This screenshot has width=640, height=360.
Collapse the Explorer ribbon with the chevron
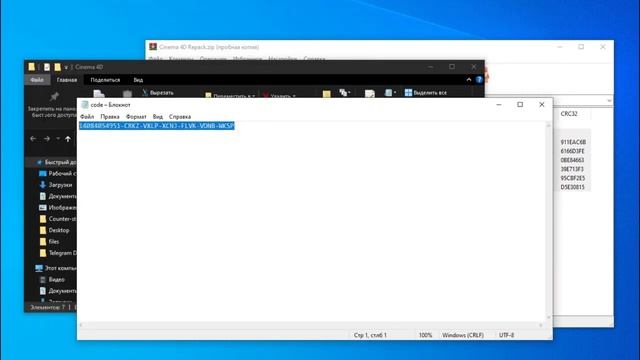469,80
